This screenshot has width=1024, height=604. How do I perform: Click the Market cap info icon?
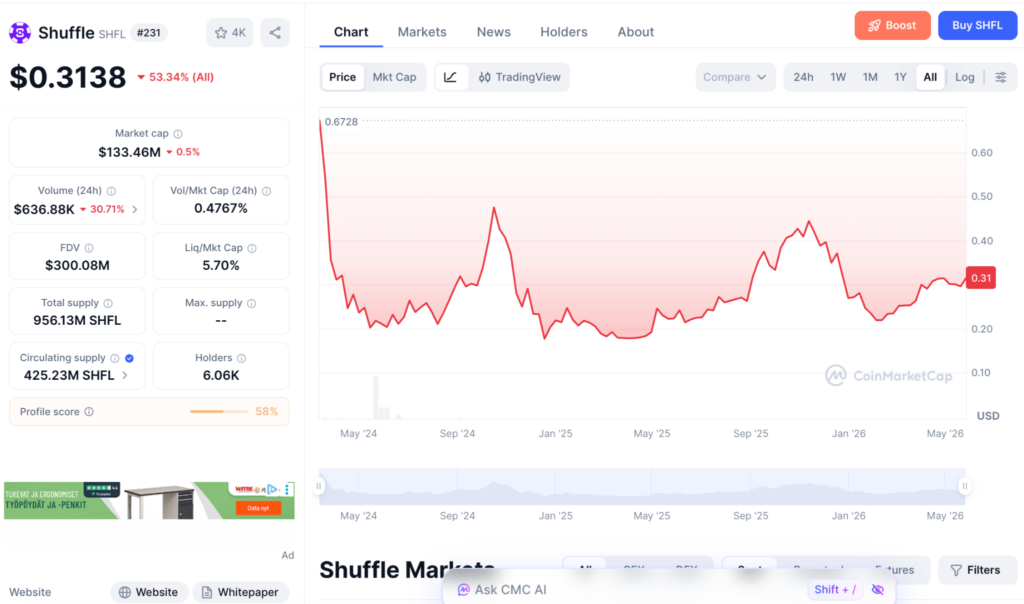pos(178,134)
